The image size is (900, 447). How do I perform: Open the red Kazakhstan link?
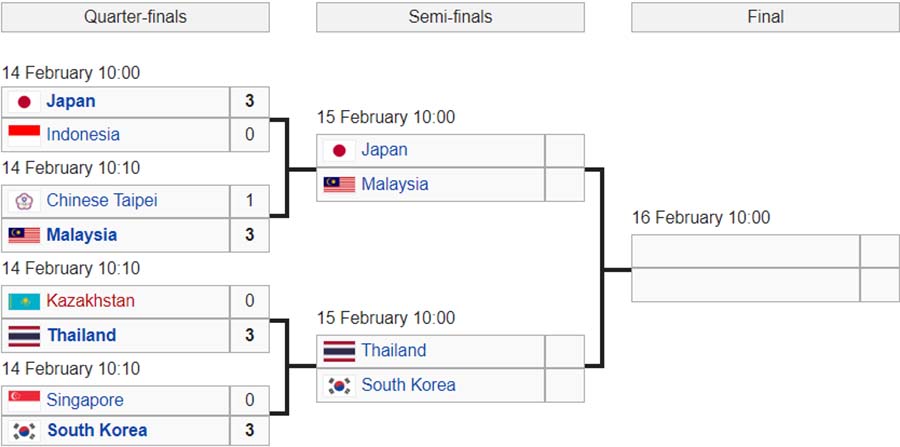tap(91, 301)
